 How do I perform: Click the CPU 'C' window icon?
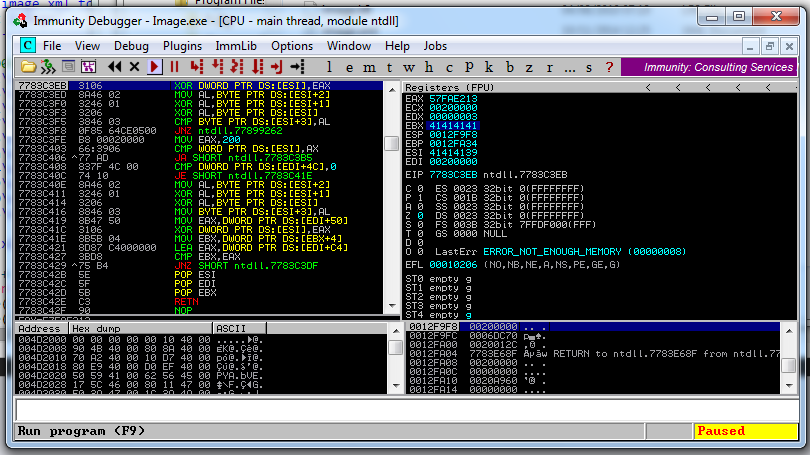pyautogui.click(x=27, y=45)
